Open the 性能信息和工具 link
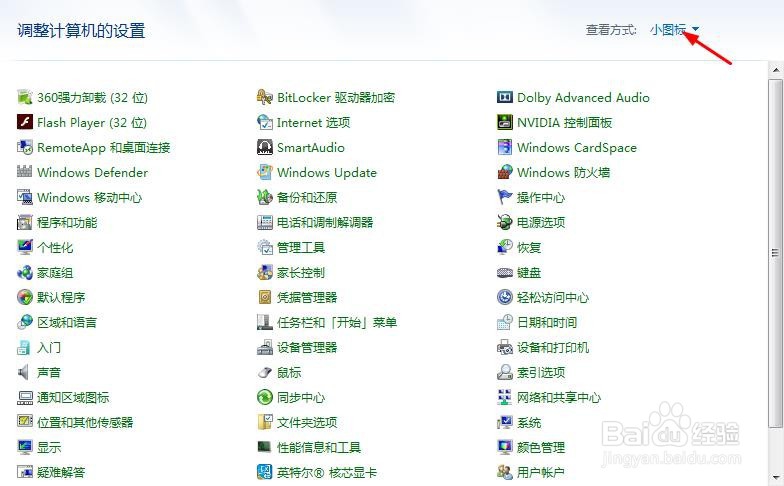Image resolution: width=784 pixels, height=486 pixels. point(319,448)
